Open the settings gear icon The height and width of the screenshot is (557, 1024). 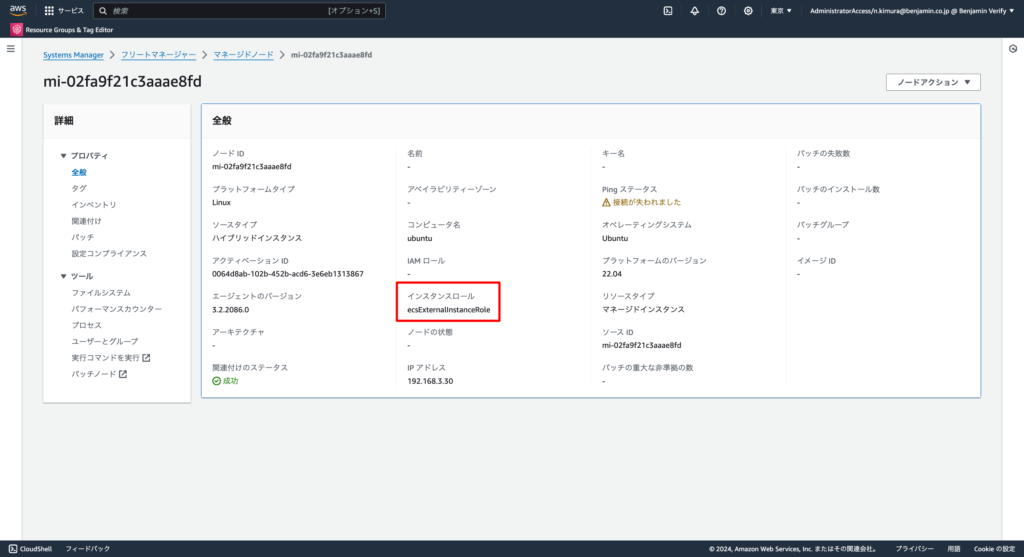pos(748,10)
